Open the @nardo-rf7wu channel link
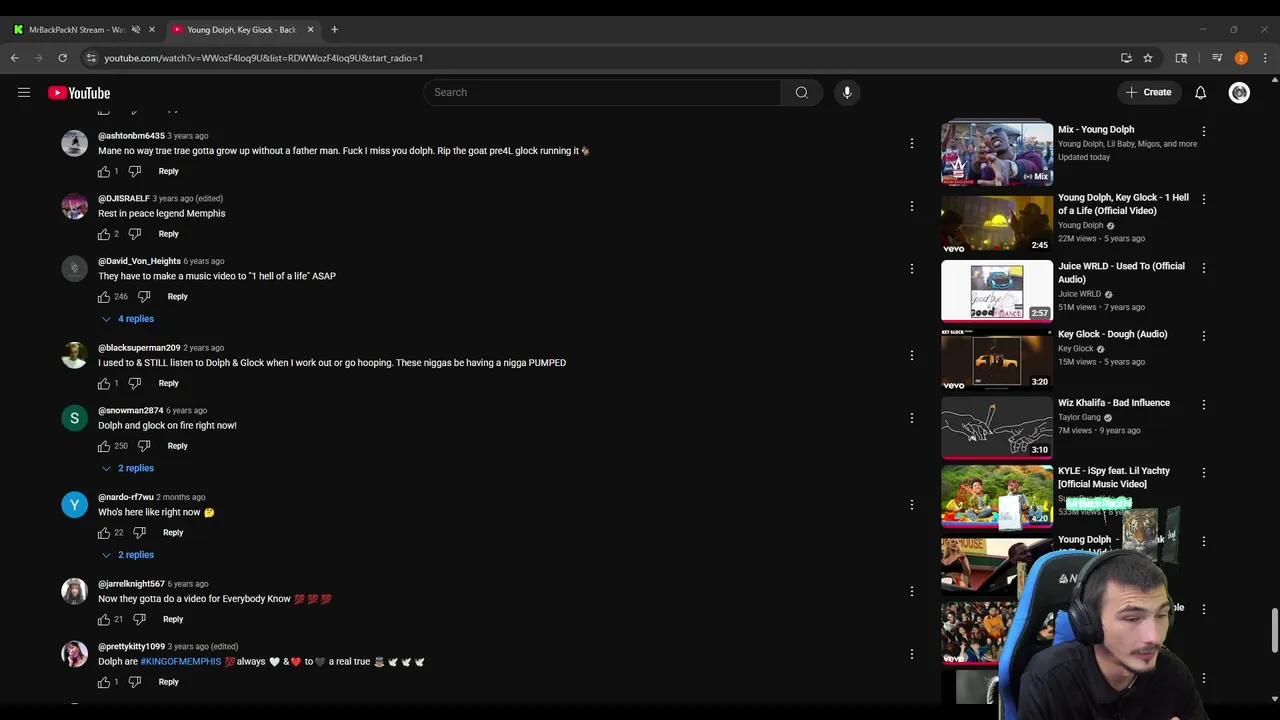 point(126,497)
